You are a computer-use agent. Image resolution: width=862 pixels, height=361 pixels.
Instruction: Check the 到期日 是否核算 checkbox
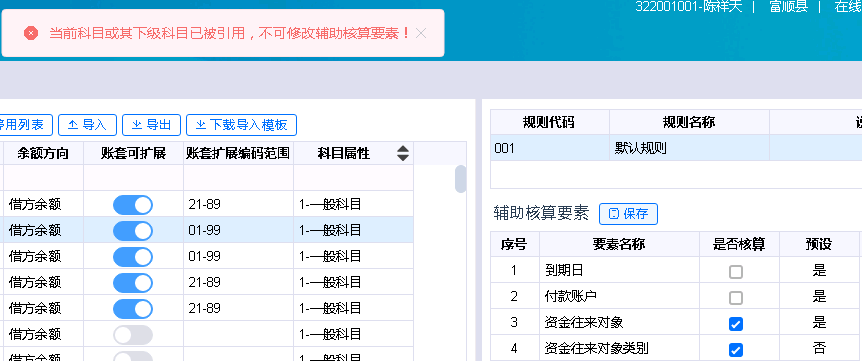coord(736,271)
